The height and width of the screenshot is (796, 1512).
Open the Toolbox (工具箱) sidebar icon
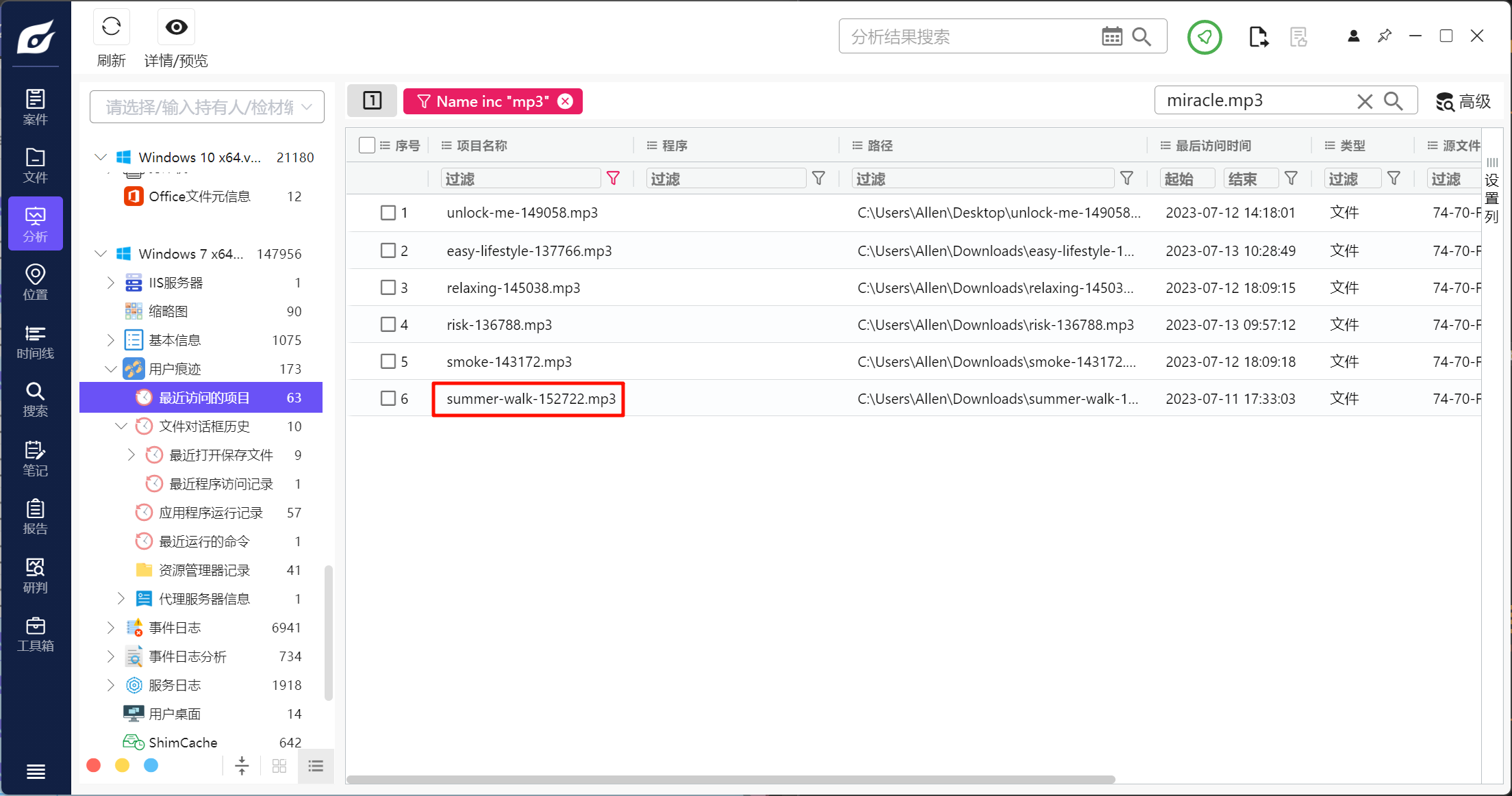[x=36, y=634]
